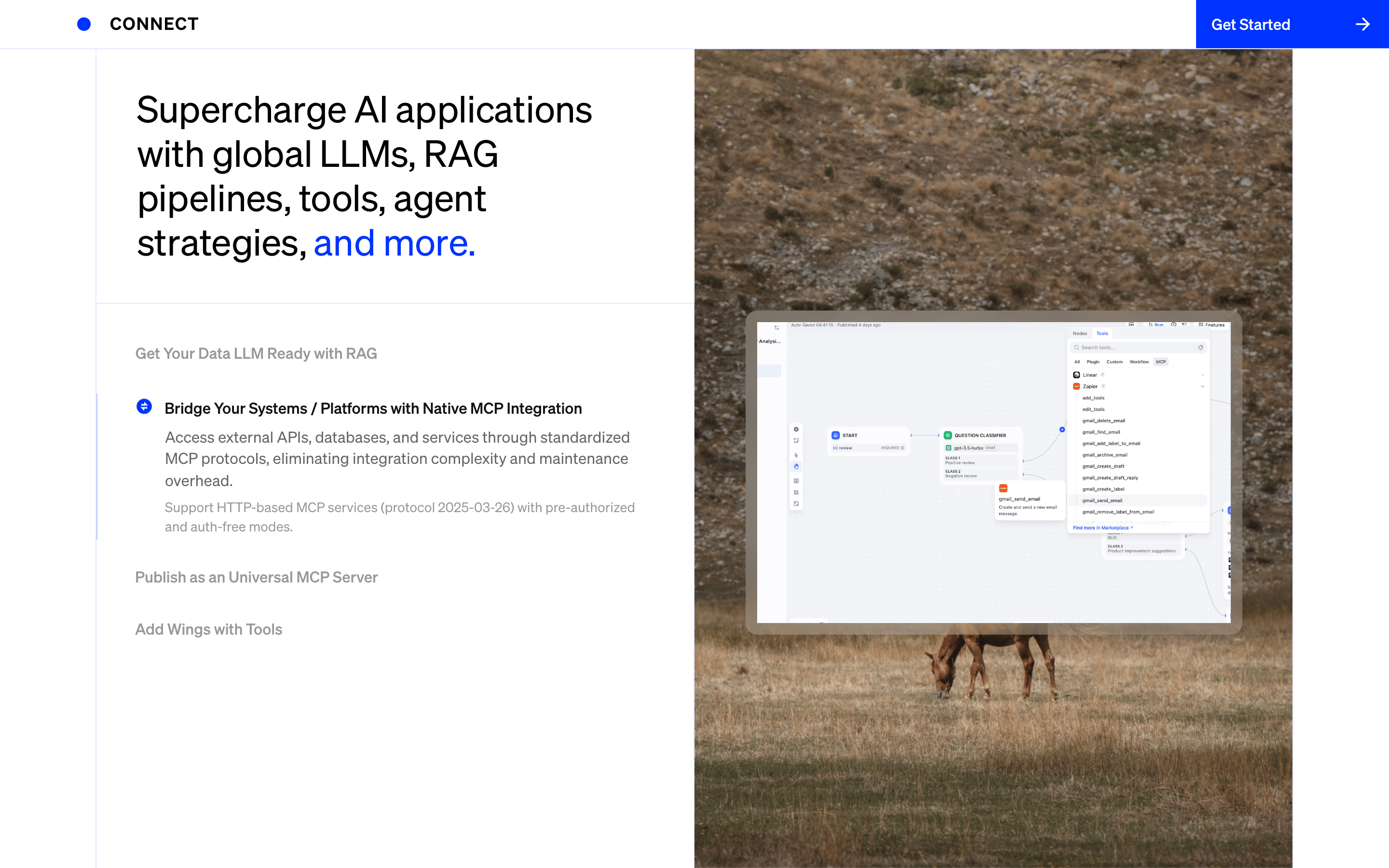Click the Get Started button

[1292, 24]
